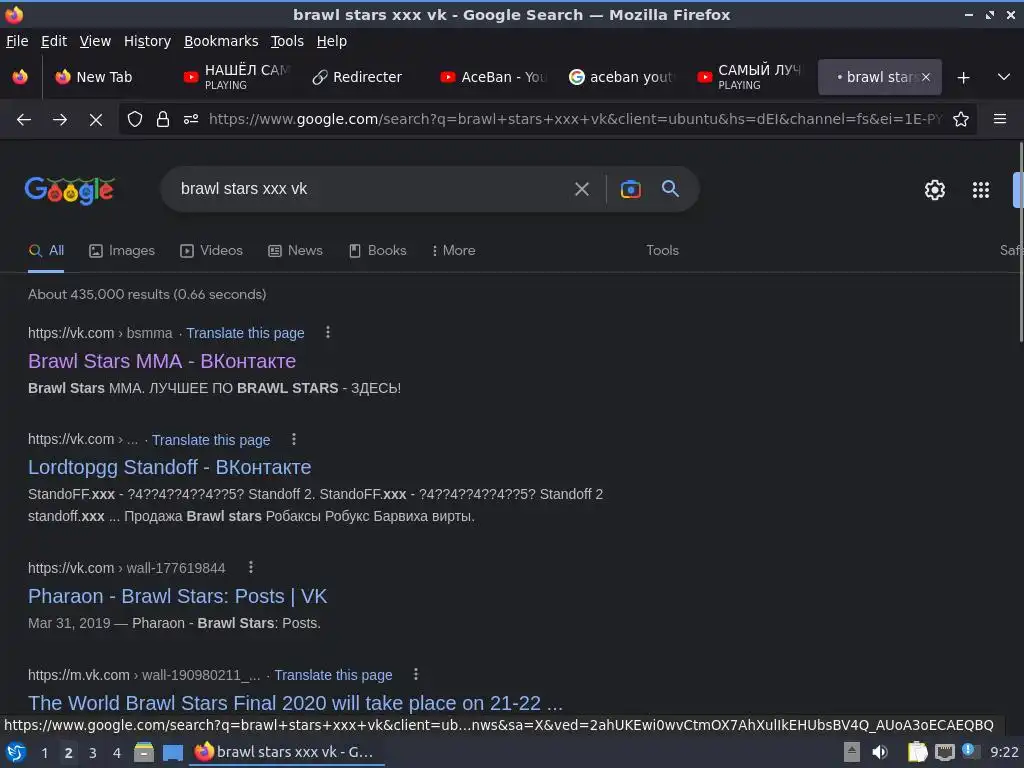Viewport: 1024px width, 768px height.
Task: Submit search with magnifying glass icon
Action: [x=670, y=189]
